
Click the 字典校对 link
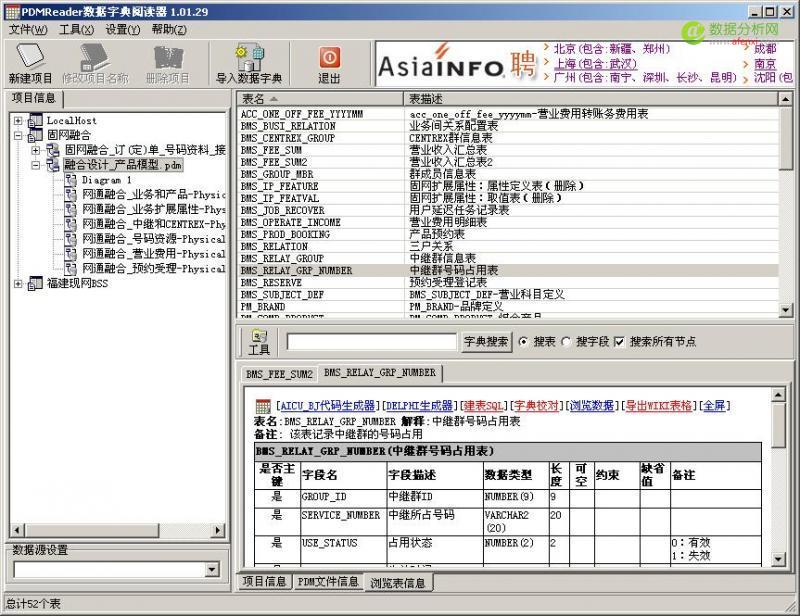536,406
